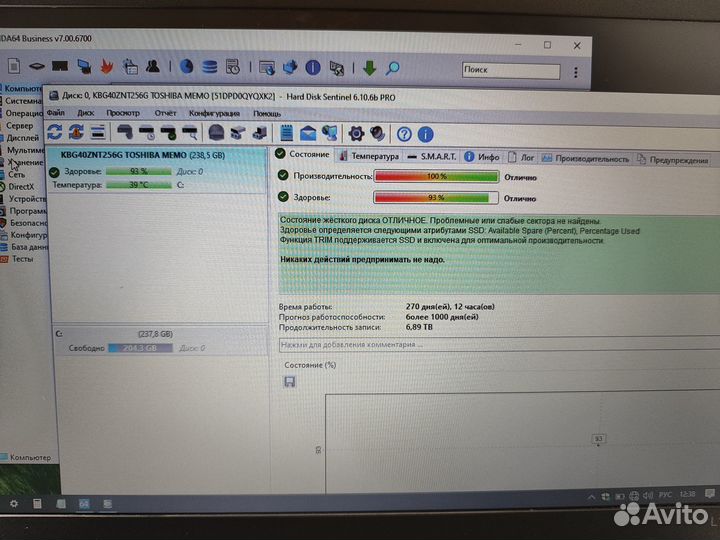Click the РУС language indicator in system tray
Image resolution: width=720 pixels, height=540 pixels.
(665, 495)
